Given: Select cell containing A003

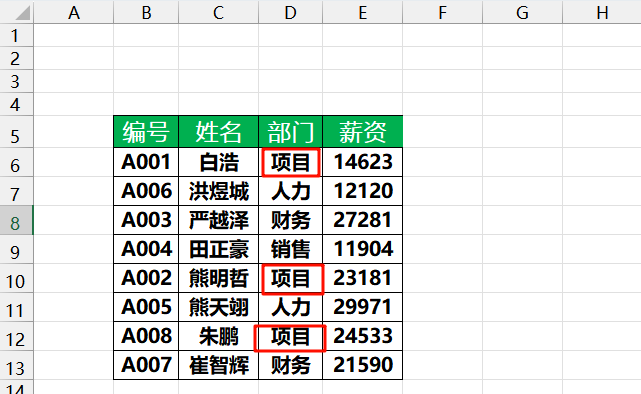Looking at the screenshot, I should pyautogui.click(x=146, y=220).
